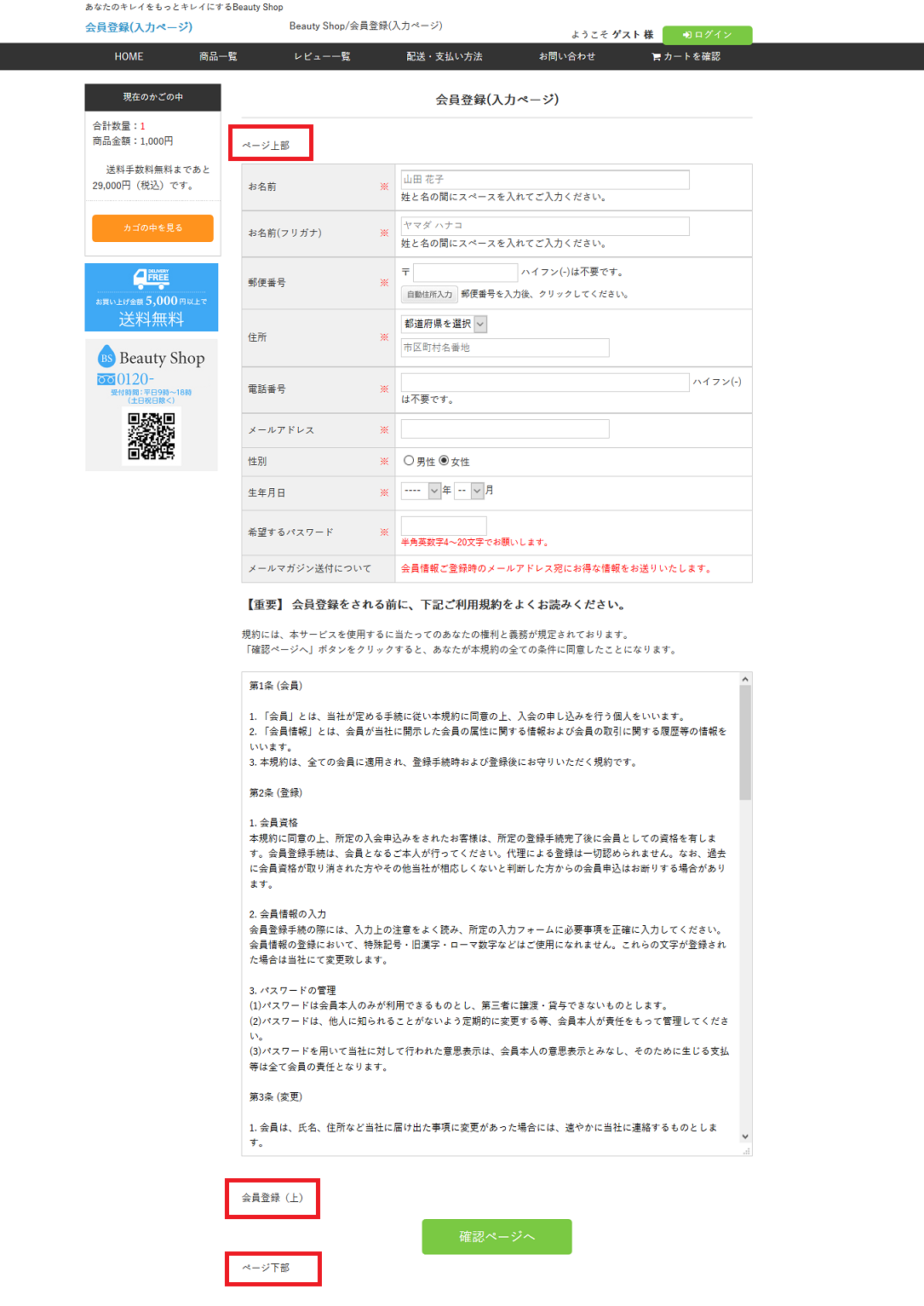Open the 都道府県を選択 dropdown
The height and width of the screenshot is (1306, 924).
click(x=444, y=324)
